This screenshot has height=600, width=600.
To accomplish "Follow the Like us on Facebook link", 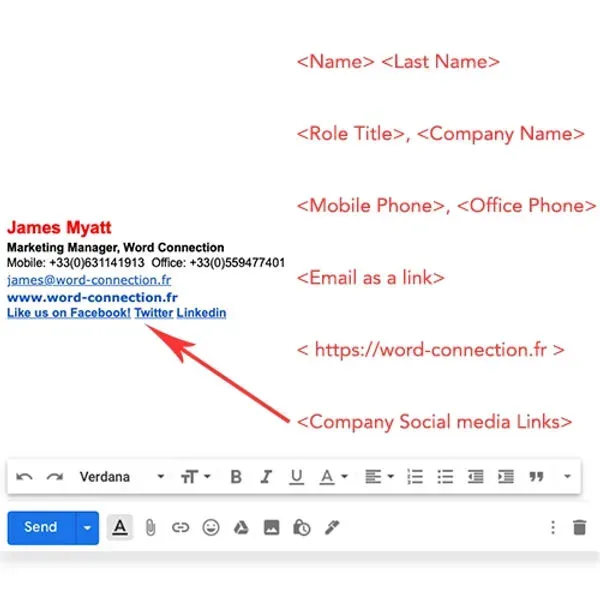I will coord(69,313).
